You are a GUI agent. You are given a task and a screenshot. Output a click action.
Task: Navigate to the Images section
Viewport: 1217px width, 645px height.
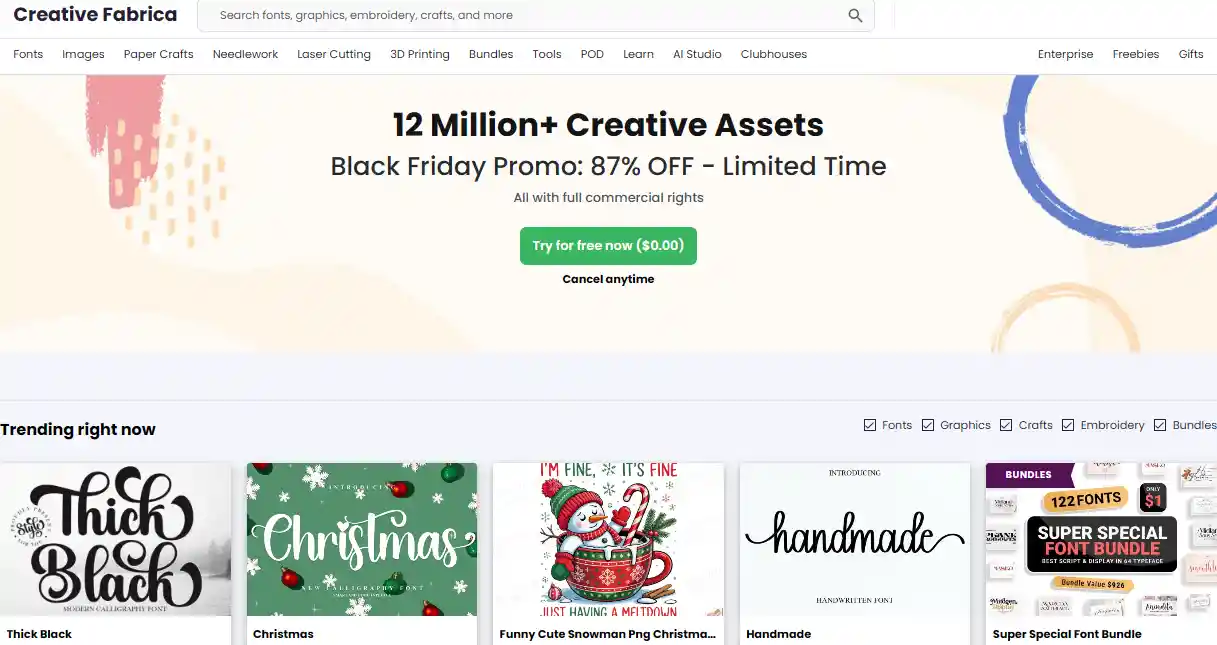[83, 54]
